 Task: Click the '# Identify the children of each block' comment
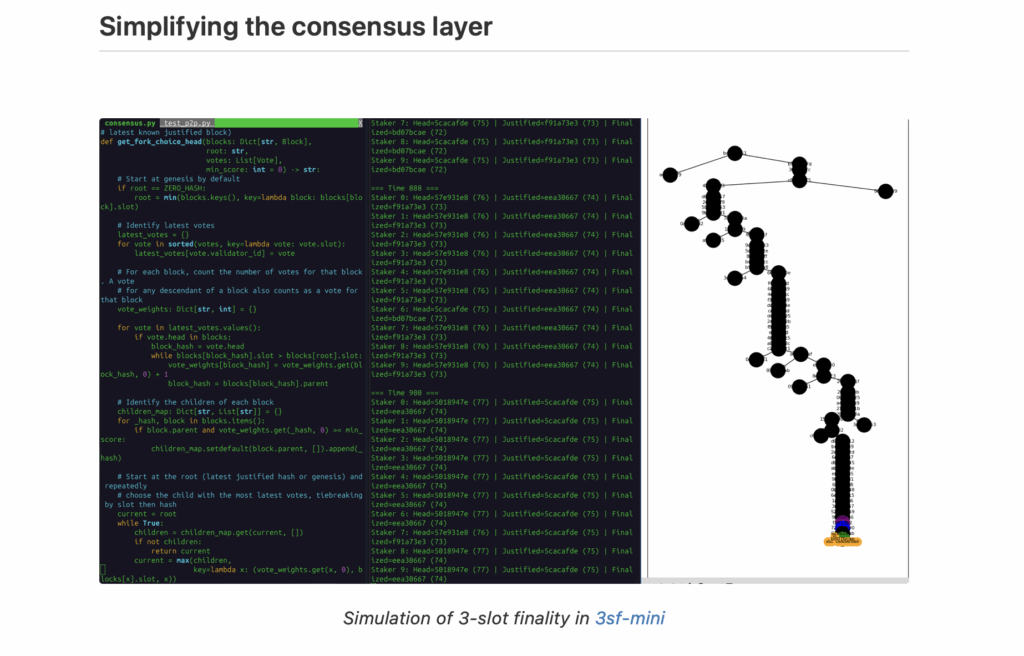coord(195,402)
